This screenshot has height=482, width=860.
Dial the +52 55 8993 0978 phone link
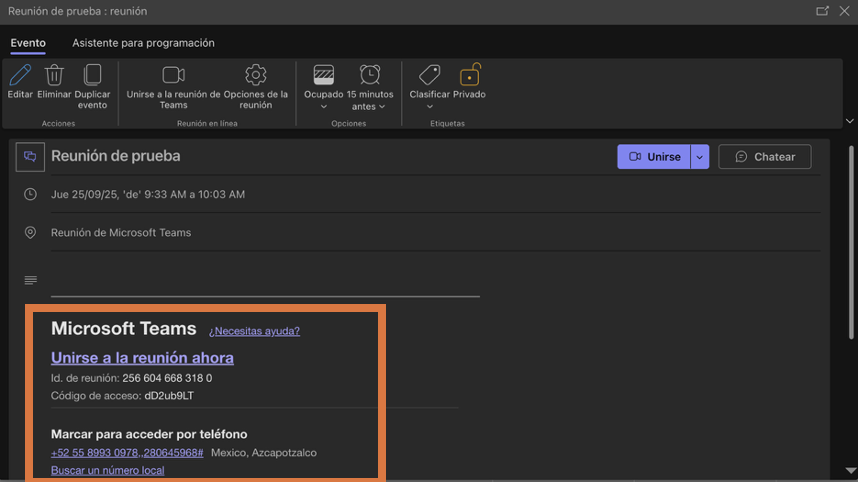[x=127, y=453]
